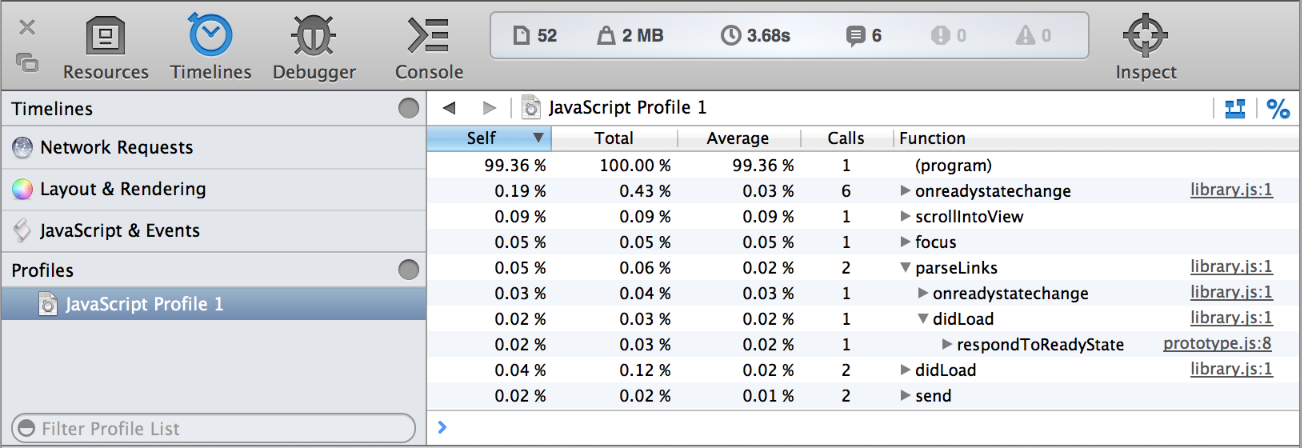Activate the Inspect crosshair tool
This screenshot has width=1302, height=448.
coord(1146,37)
